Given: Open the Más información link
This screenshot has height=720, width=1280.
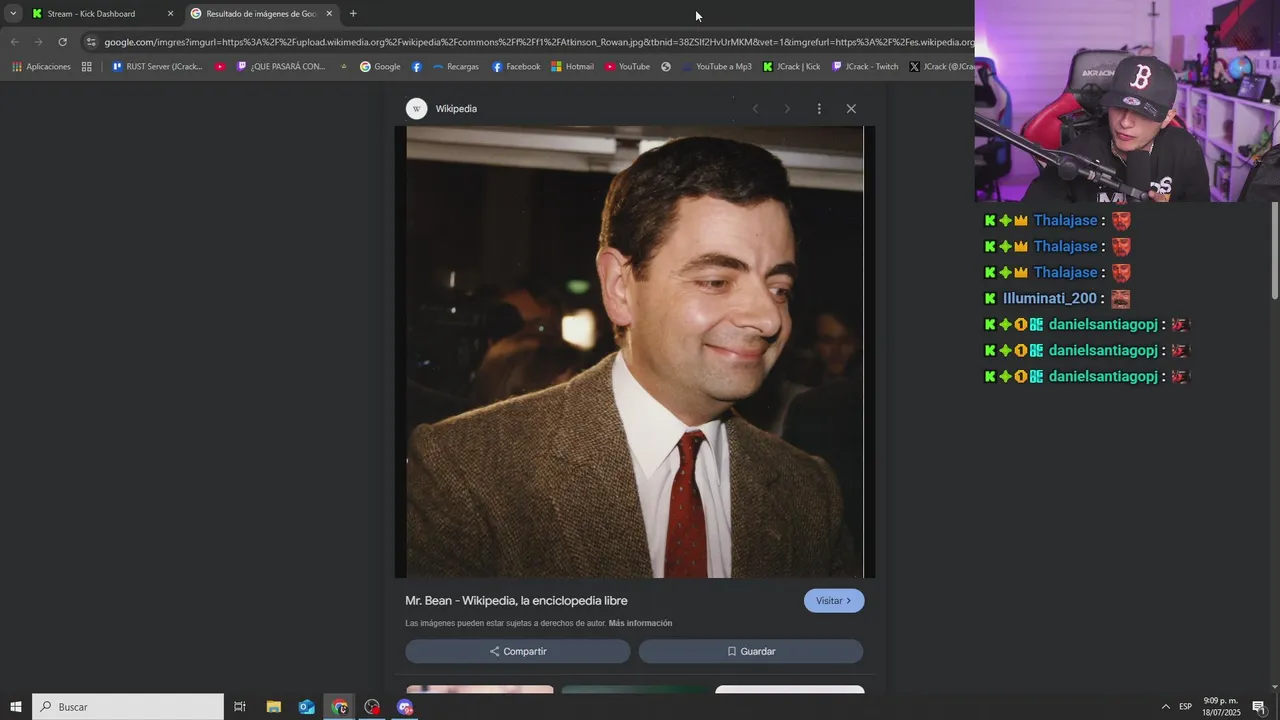Looking at the screenshot, I should point(640,623).
